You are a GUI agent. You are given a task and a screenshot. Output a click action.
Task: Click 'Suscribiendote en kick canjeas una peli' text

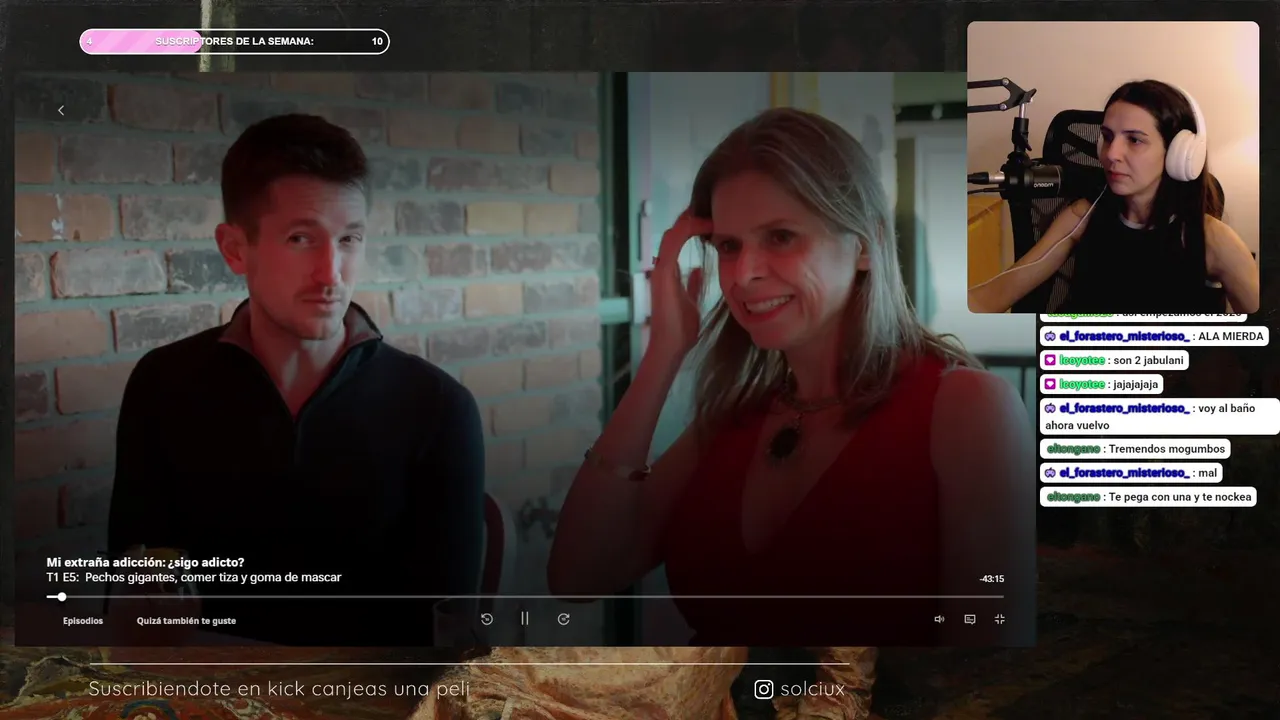(279, 689)
